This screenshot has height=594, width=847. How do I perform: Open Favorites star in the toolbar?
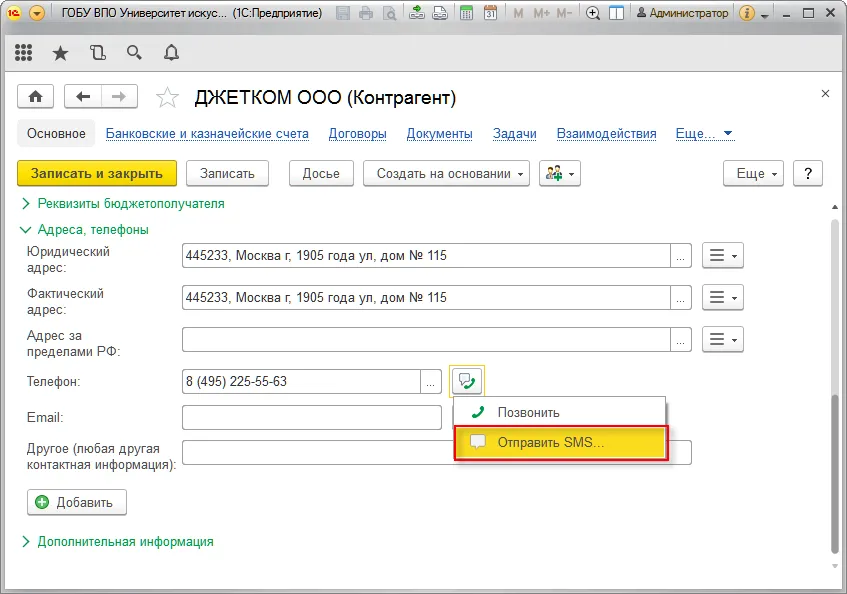[x=60, y=53]
